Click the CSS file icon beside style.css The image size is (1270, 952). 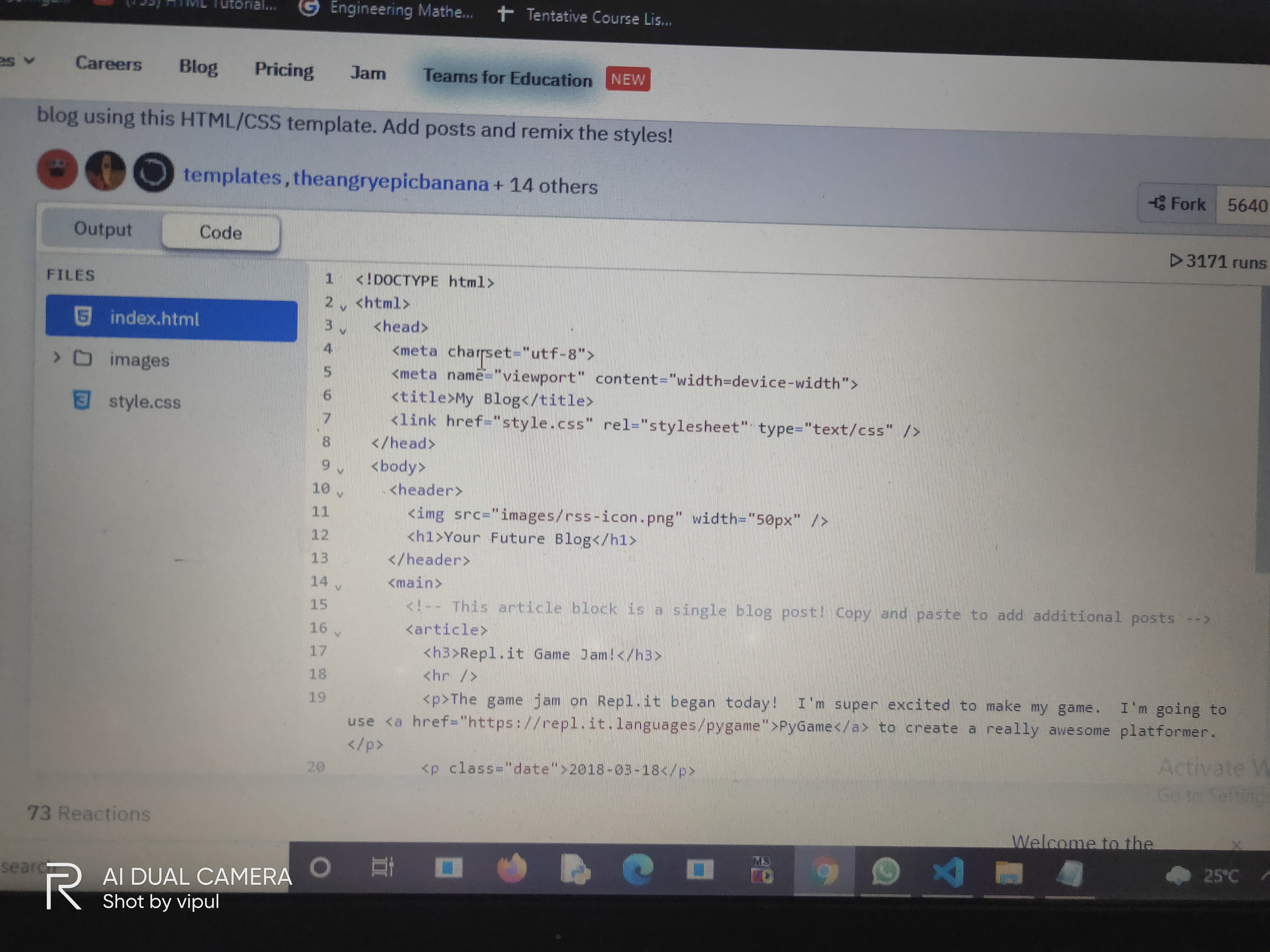(x=82, y=400)
